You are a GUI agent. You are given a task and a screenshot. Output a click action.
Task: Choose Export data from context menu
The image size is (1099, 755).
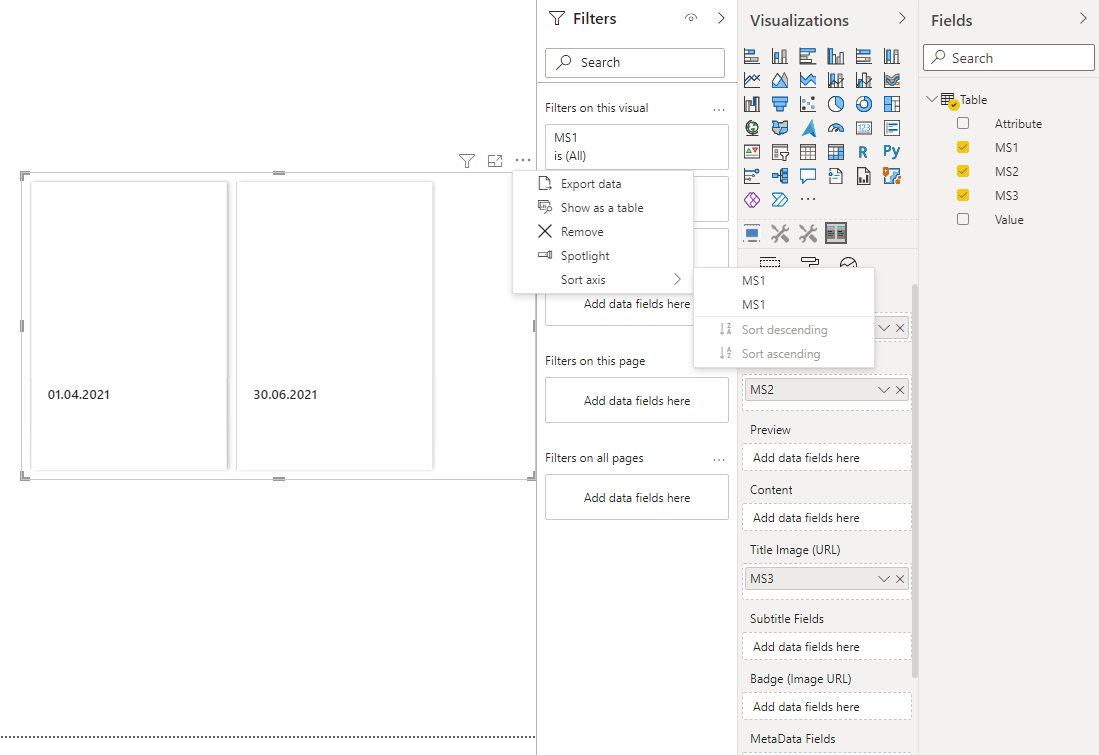pyautogui.click(x=603, y=184)
